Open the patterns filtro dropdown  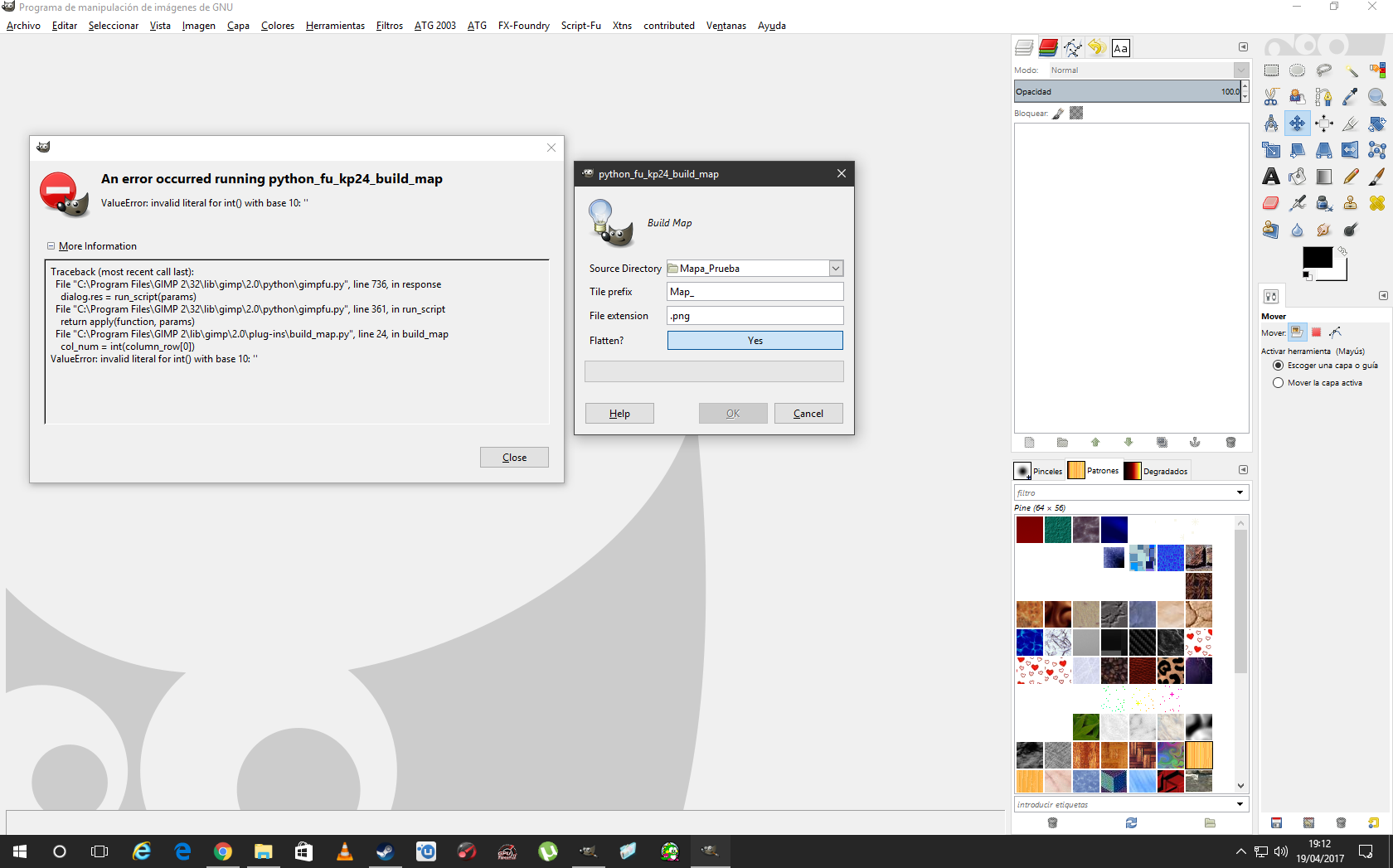point(1240,492)
